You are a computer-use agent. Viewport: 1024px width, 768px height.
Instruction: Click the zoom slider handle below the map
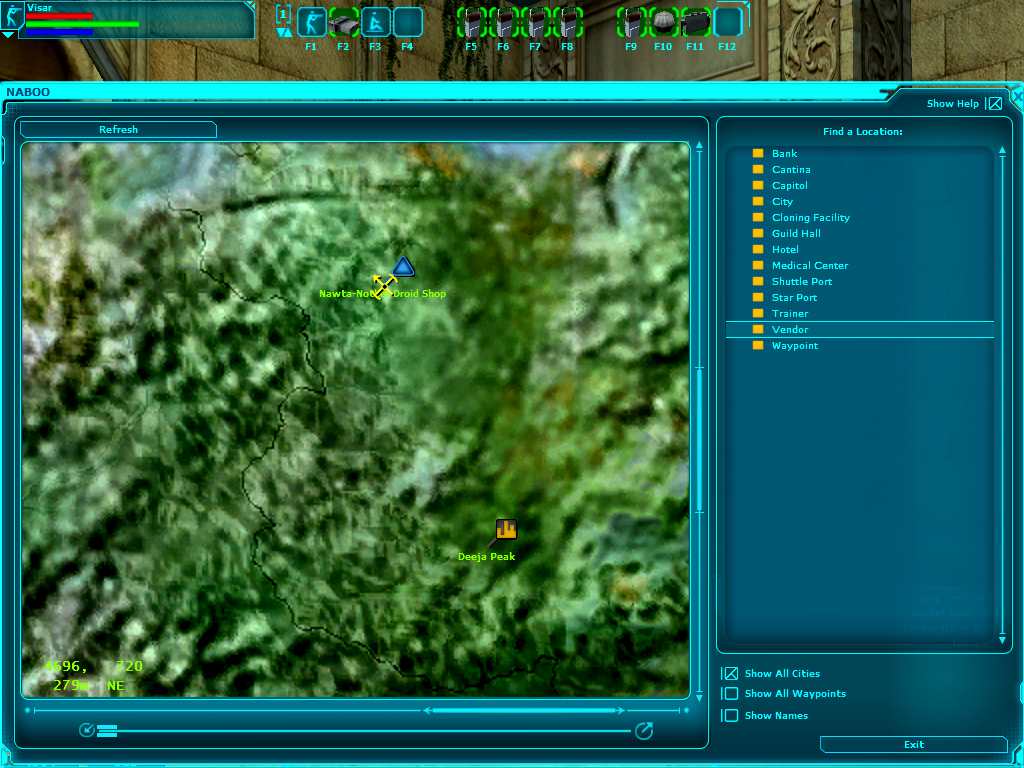107,731
